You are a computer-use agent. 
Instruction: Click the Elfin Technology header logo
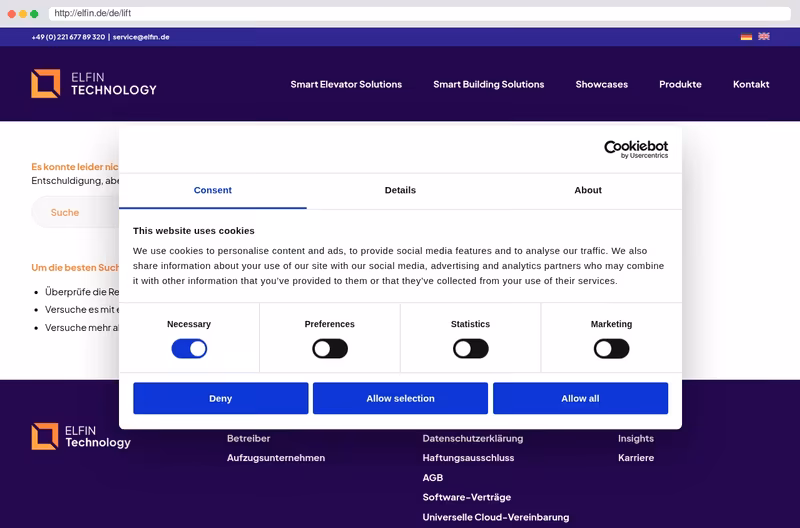94,84
